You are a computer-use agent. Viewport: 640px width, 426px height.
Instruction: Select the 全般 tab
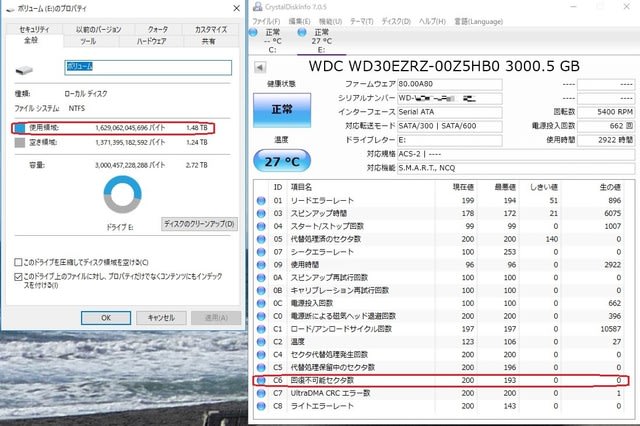pyautogui.click(x=31, y=40)
